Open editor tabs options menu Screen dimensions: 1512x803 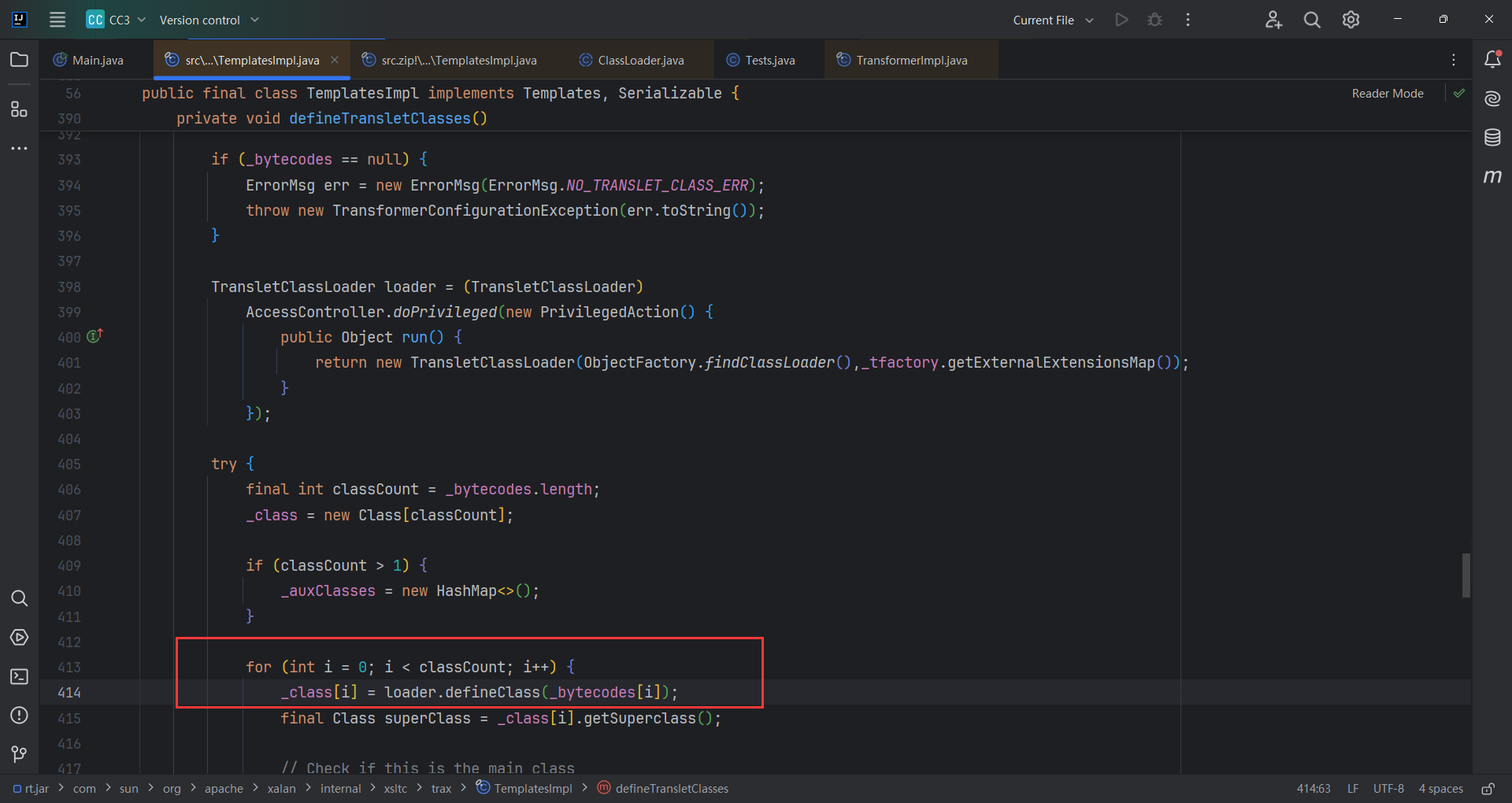coord(1454,60)
